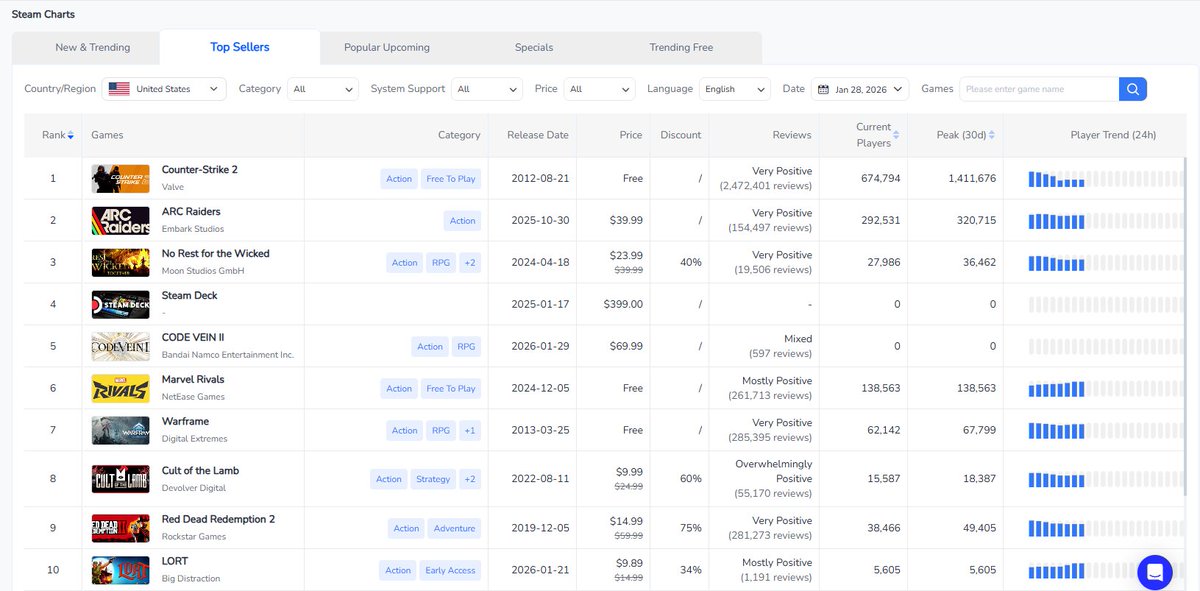Viewport: 1200px width, 591px height.
Task: Open the ARC Raiders game thumbnail
Action: coord(121,221)
